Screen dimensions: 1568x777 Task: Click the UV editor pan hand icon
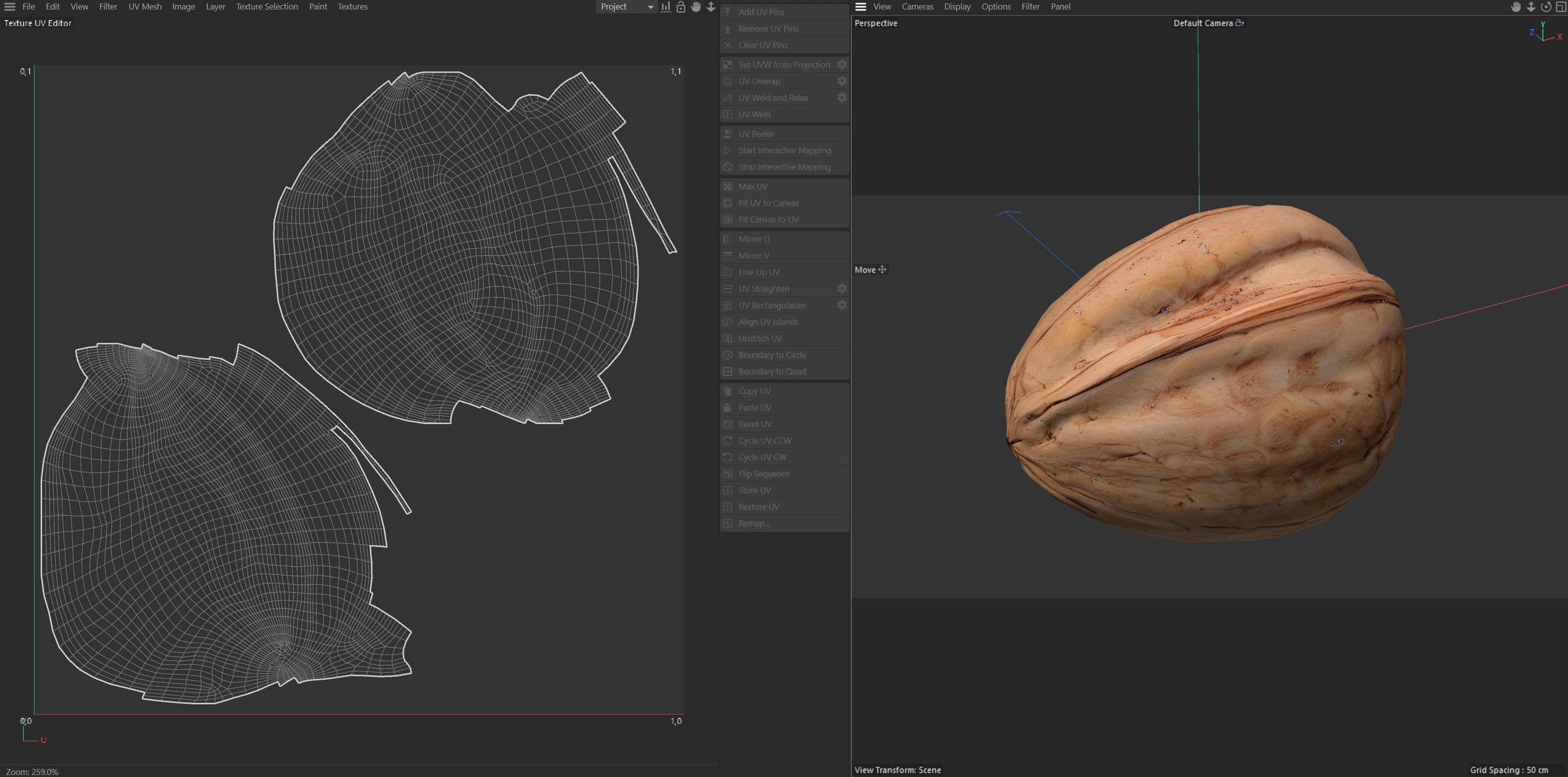coord(696,7)
